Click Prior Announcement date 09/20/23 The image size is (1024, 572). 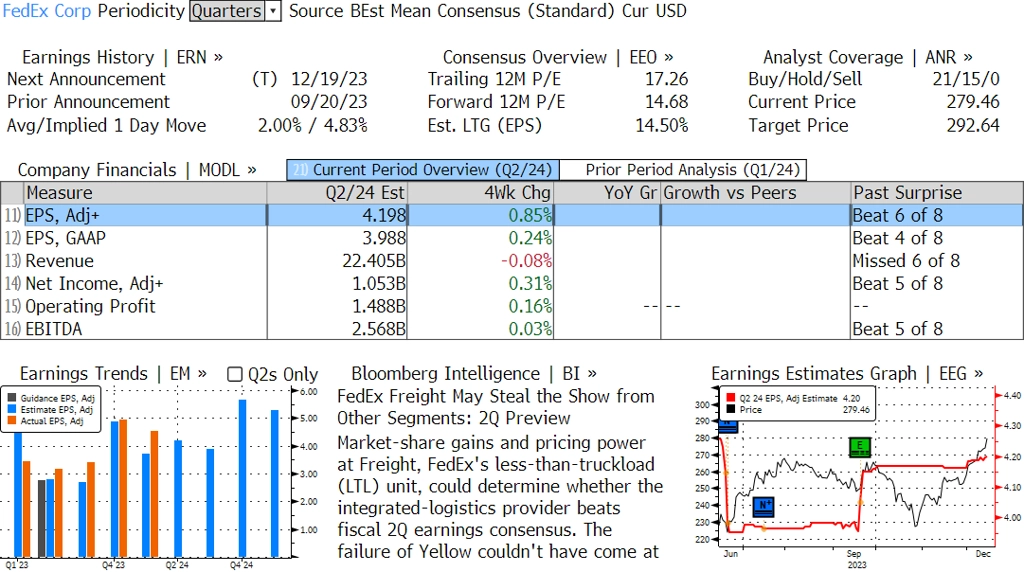(x=329, y=102)
